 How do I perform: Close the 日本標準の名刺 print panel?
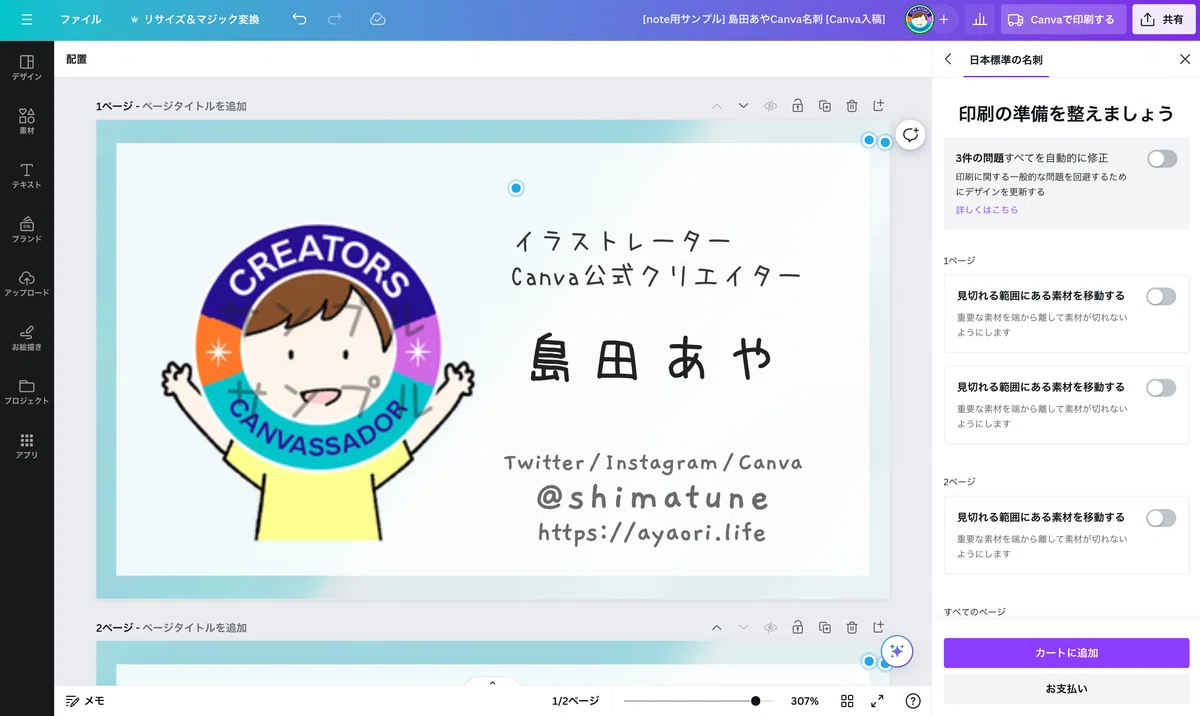click(1185, 59)
